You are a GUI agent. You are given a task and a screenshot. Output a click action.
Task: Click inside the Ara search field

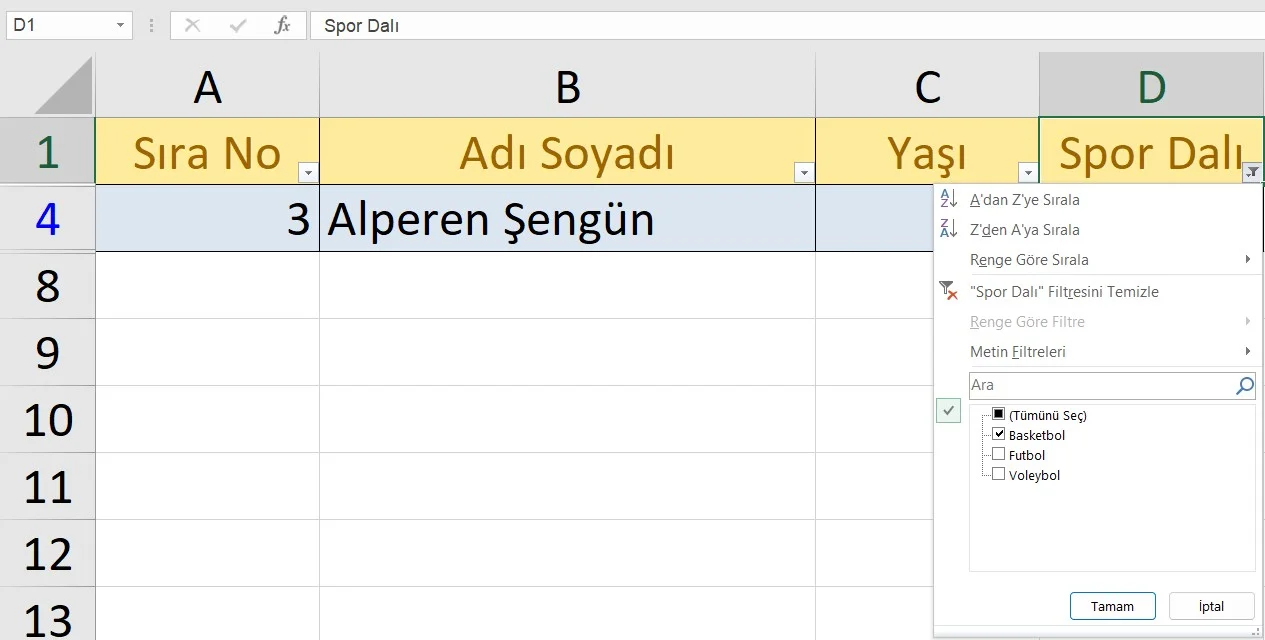point(1090,385)
